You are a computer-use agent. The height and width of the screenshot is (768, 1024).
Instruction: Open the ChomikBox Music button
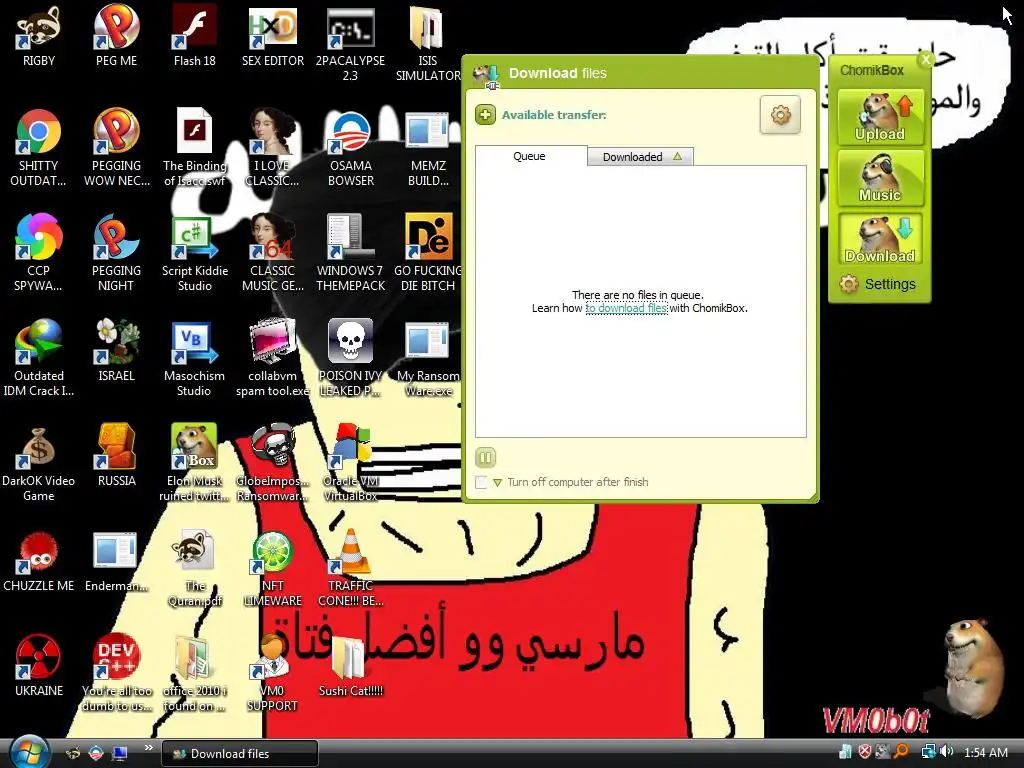click(880, 178)
